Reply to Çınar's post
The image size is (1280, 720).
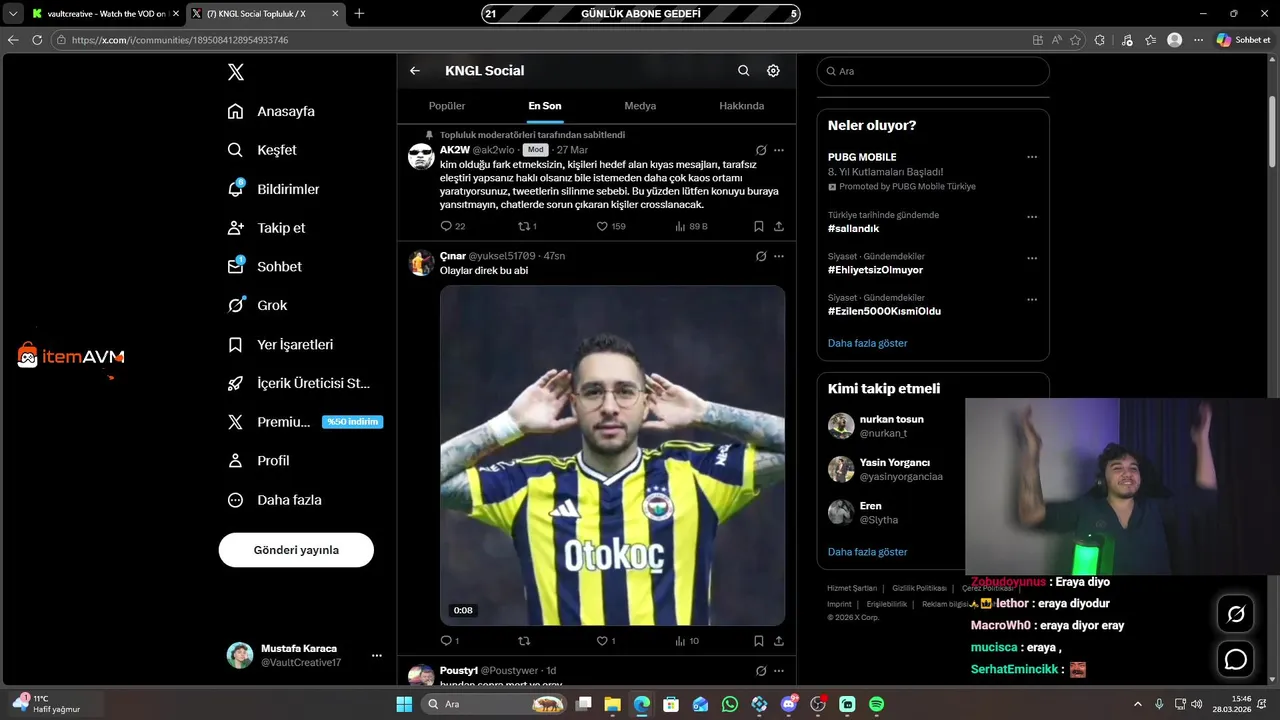[x=450, y=641]
